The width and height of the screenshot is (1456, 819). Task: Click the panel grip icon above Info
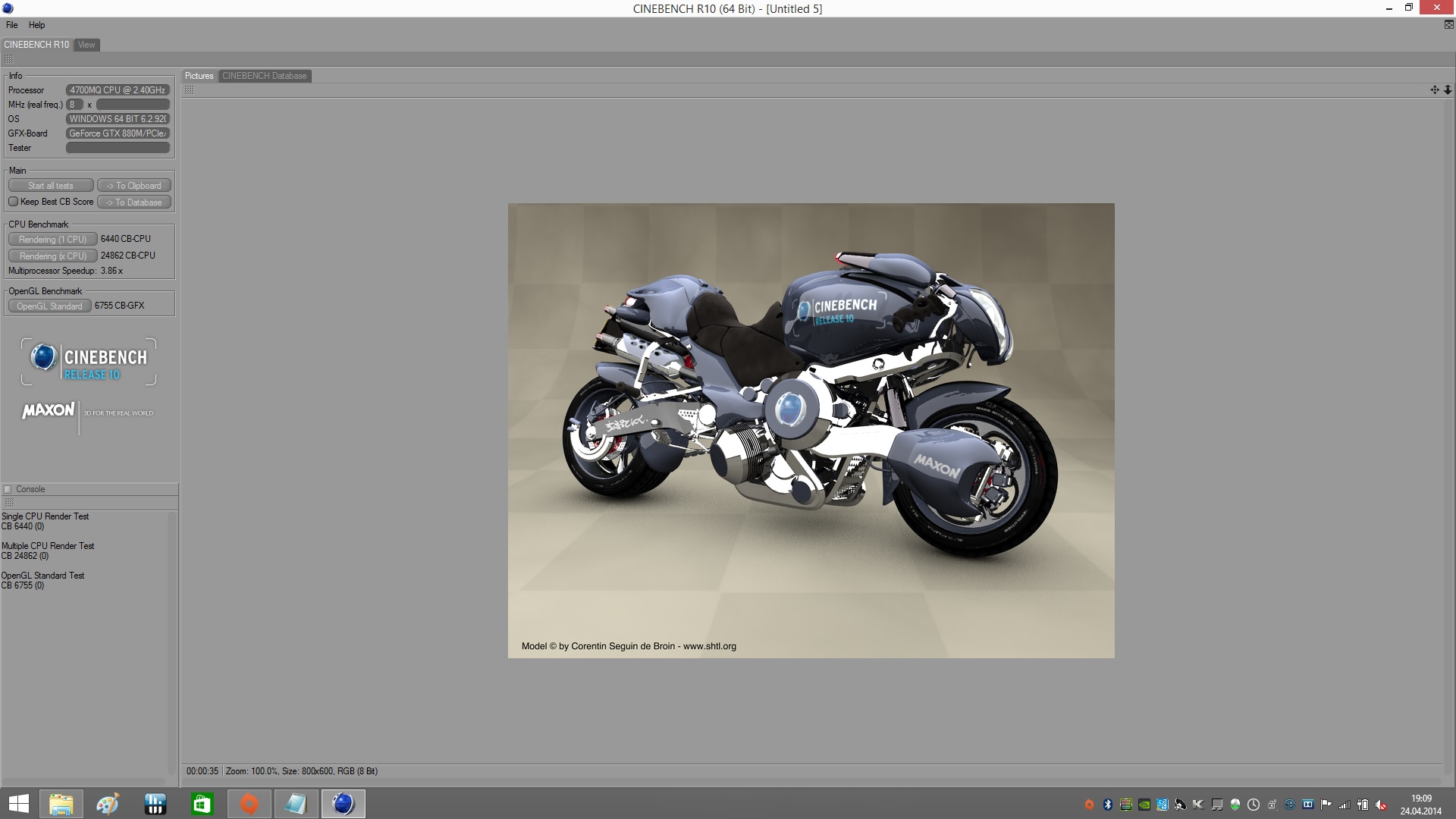coord(9,59)
